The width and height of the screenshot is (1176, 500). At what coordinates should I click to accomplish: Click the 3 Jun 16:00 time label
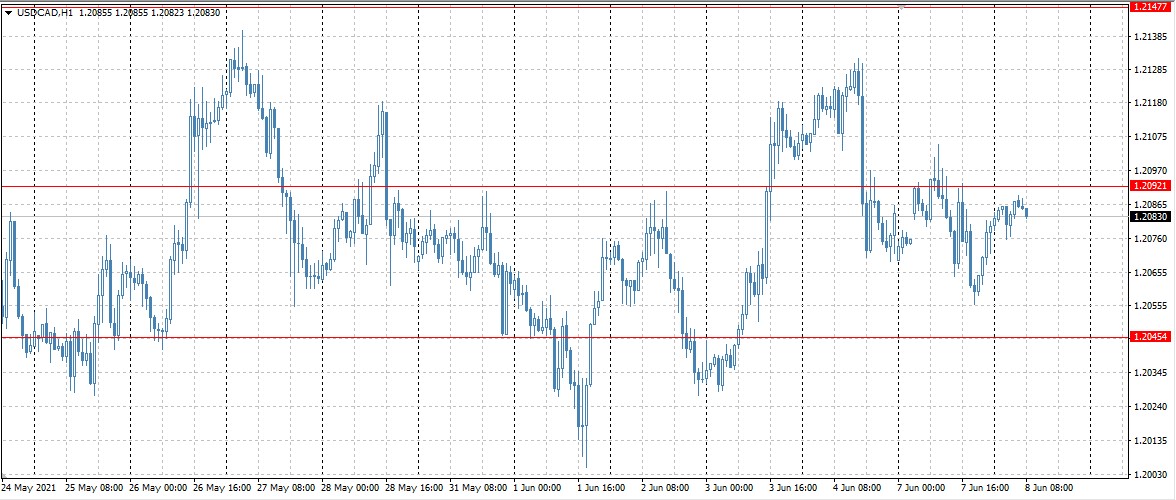coord(794,487)
